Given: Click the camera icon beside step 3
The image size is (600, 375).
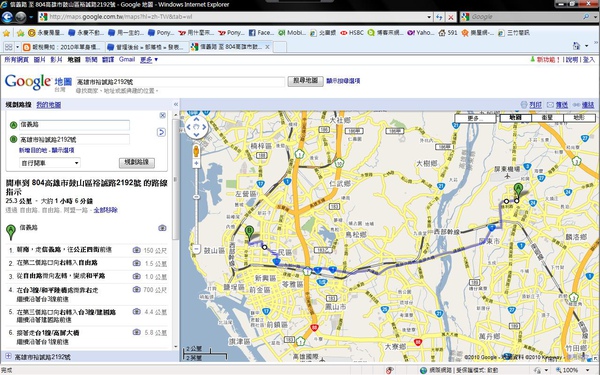Looking at the screenshot, I should tap(136, 276).
